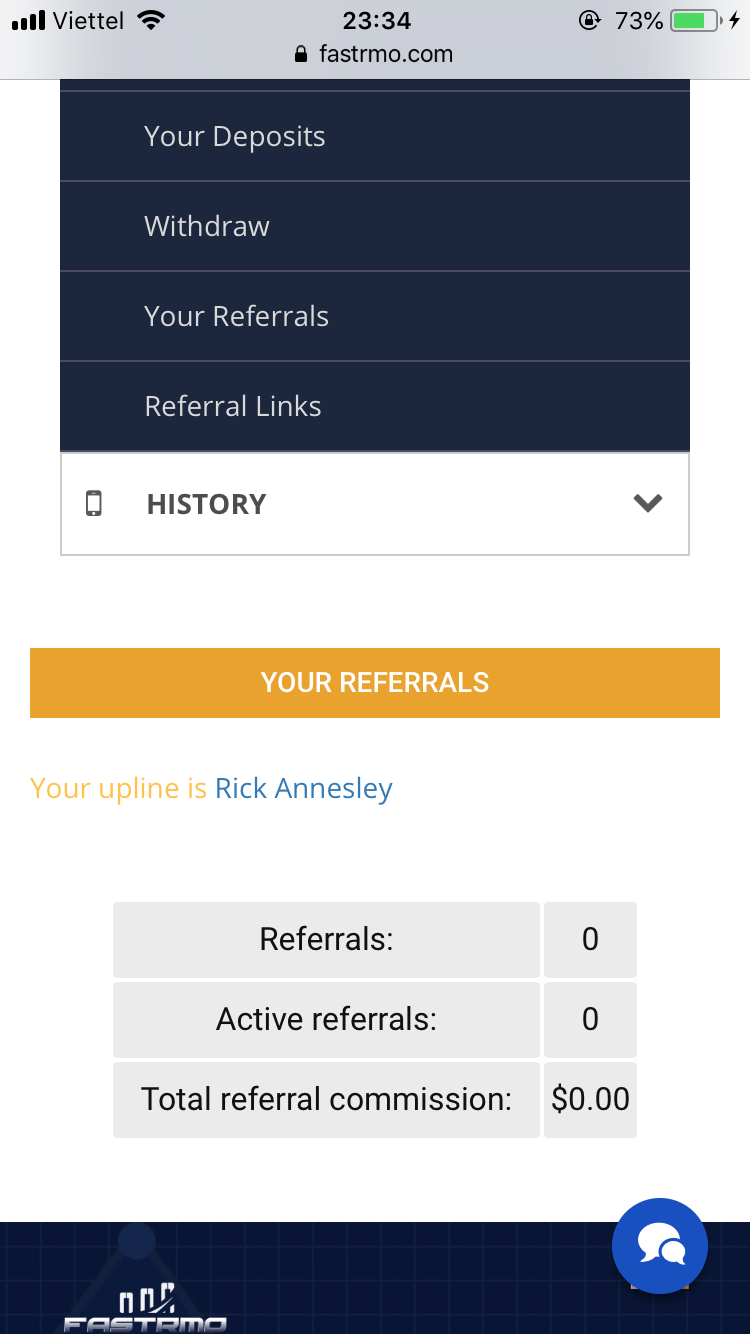
Task: Go to Your Referrals menu item
Action: point(236,316)
